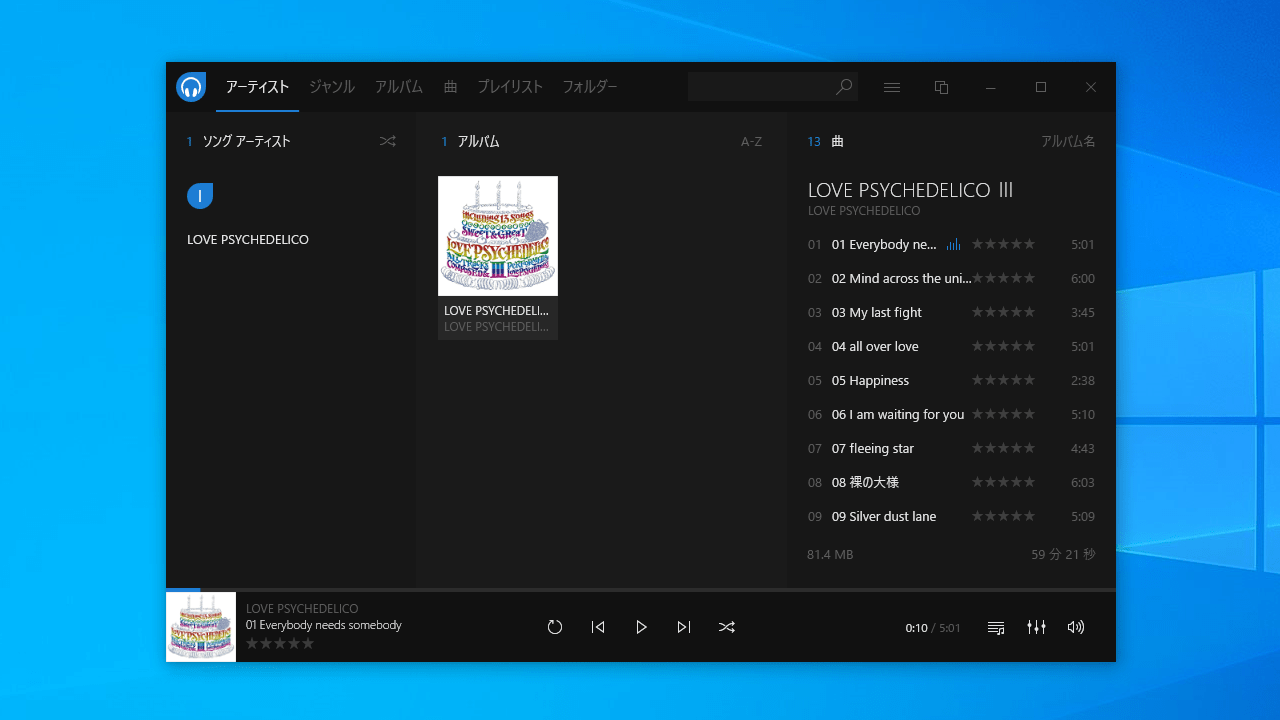The image size is (1280, 720).
Task: Skip to the next track
Action: (684, 627)
